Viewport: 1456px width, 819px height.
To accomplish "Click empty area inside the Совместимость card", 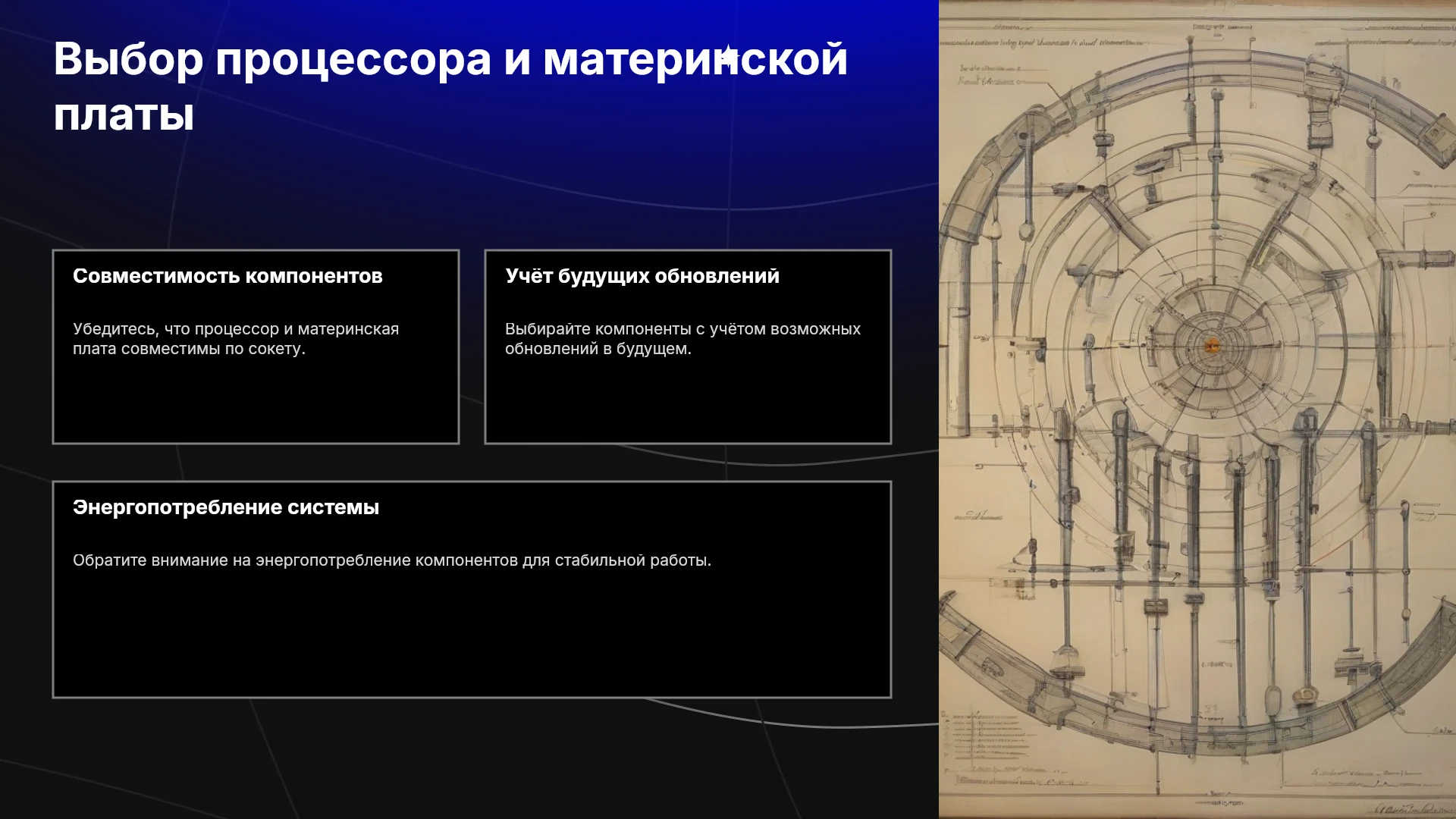I will click(256, 402).
